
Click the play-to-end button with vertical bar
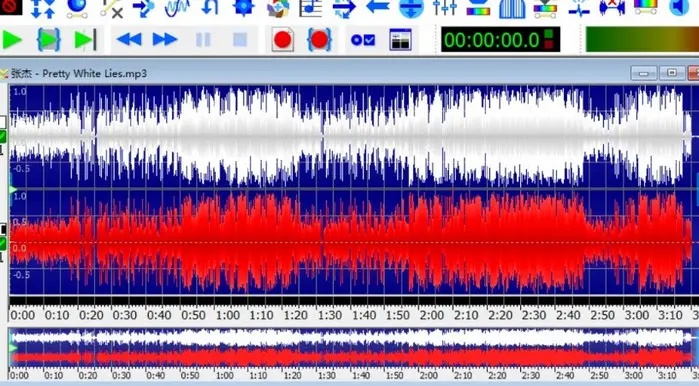(85, 40)
